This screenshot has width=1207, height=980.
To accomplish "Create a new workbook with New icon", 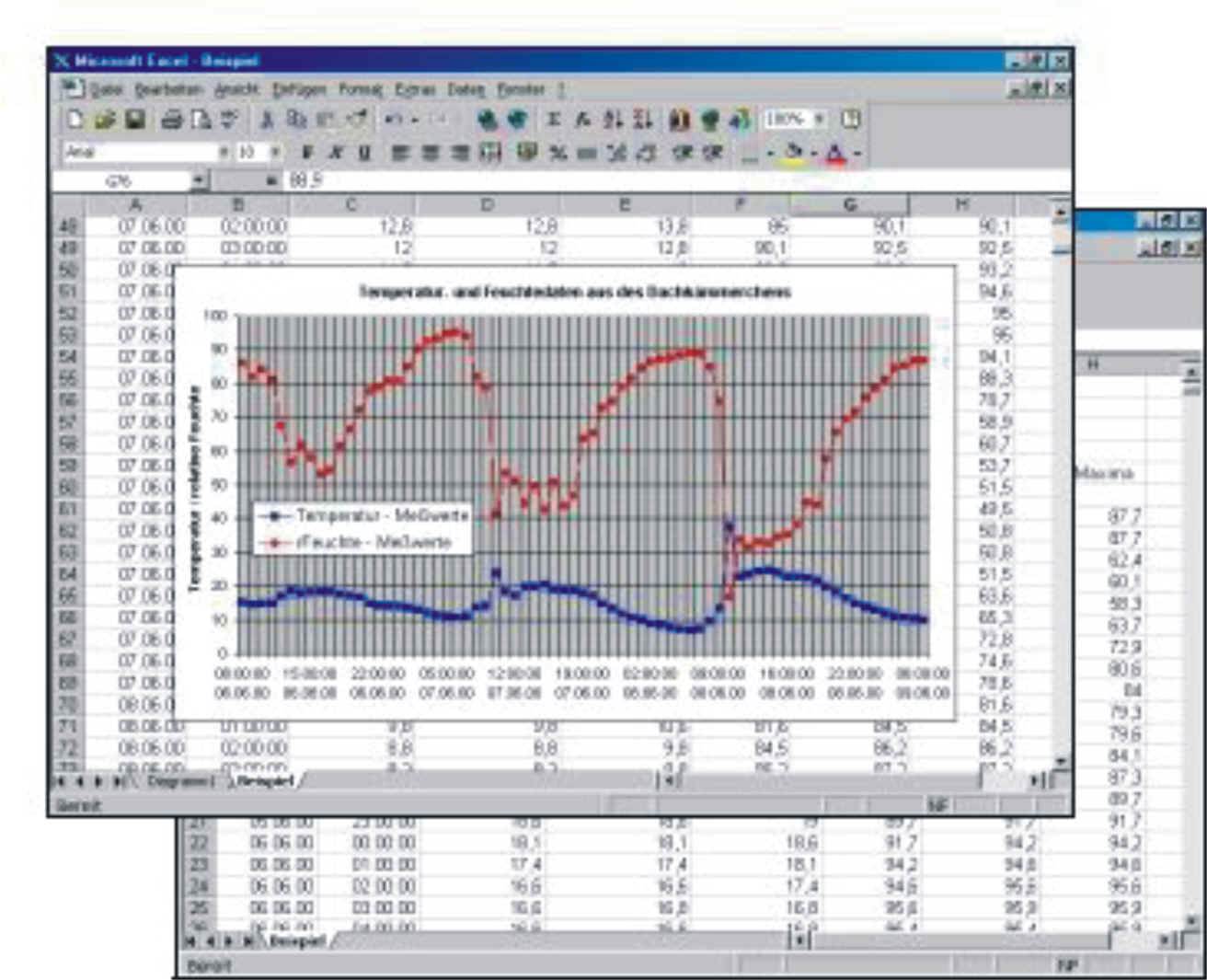I will click(x=75, y=120).
